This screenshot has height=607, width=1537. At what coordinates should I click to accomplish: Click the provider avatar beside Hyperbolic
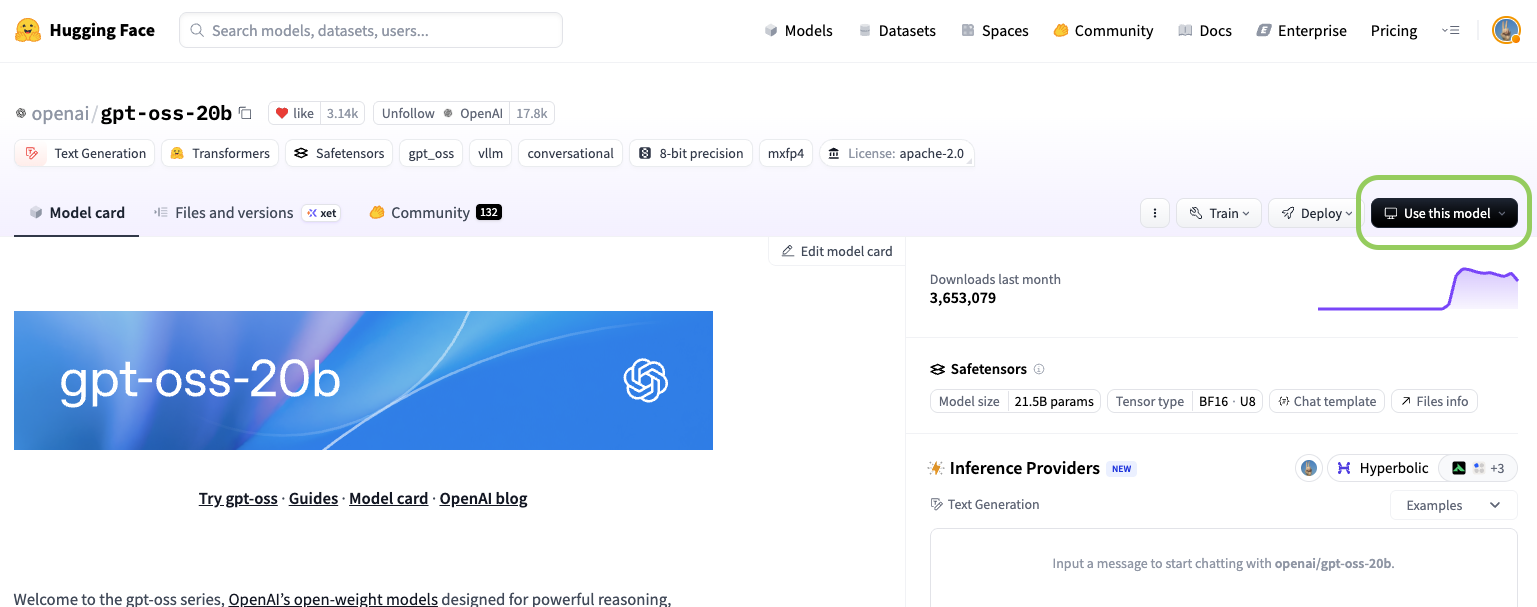coord(1309,468)
